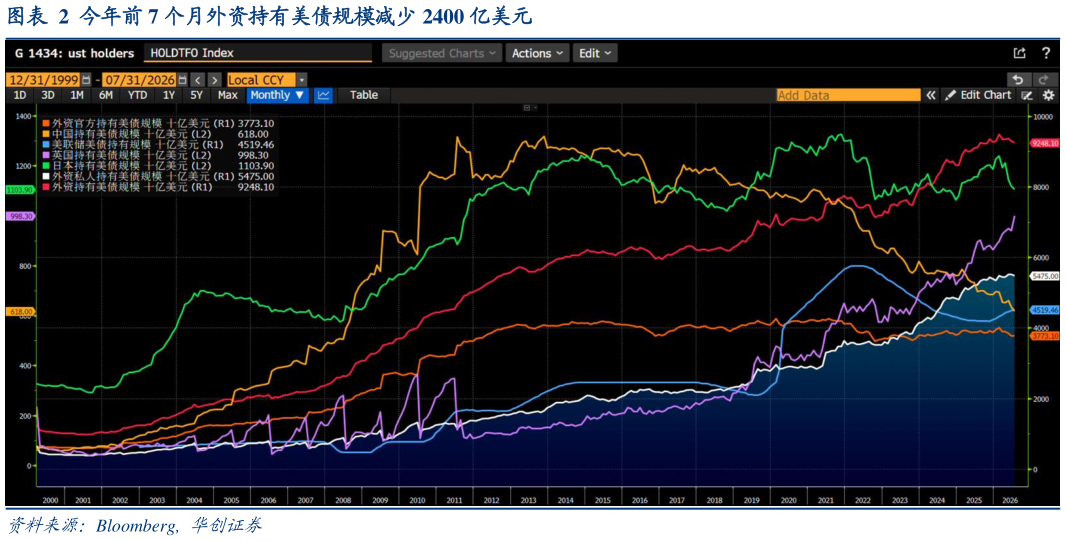This screenshot has width=1066, height=541.
Task: Open the Monthly periodicity dropdown
Action: pyautogui.click(x=278, y=95)
